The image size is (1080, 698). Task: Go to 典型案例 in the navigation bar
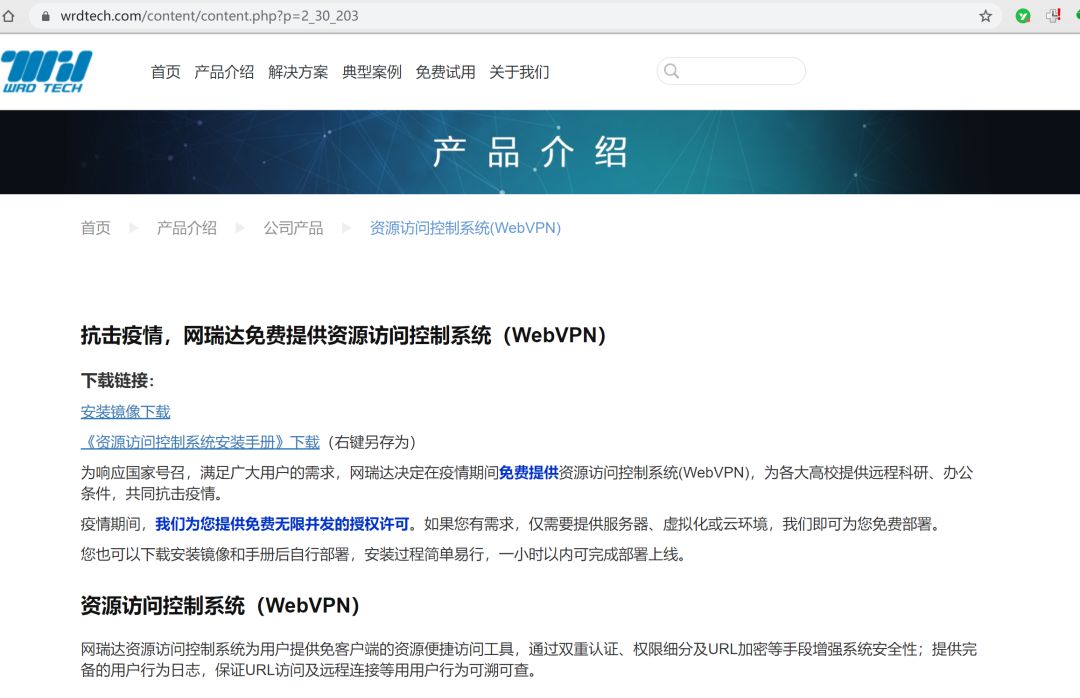point(372,72)
